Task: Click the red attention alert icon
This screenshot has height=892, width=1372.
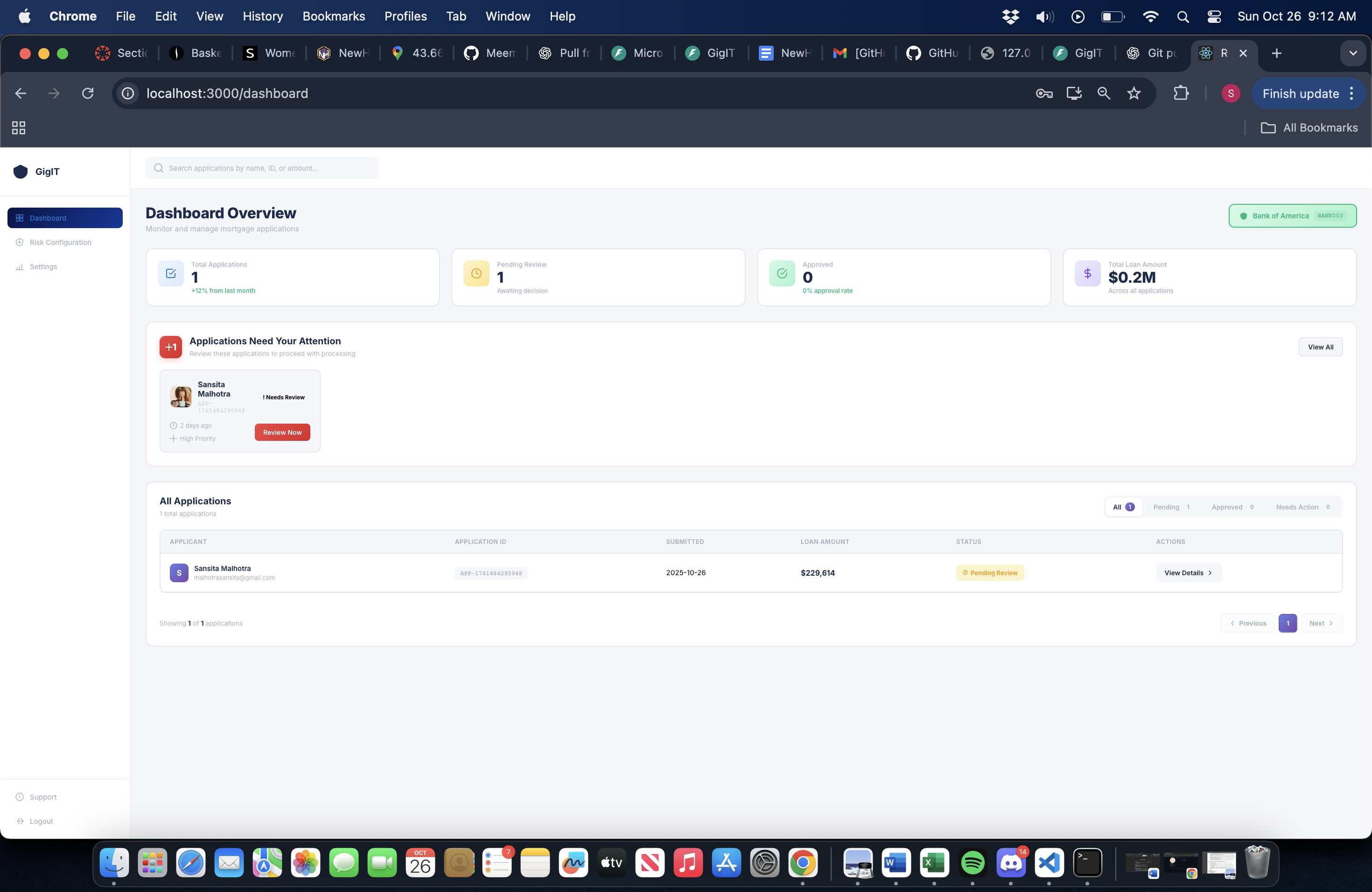Action: pos(171,347)
